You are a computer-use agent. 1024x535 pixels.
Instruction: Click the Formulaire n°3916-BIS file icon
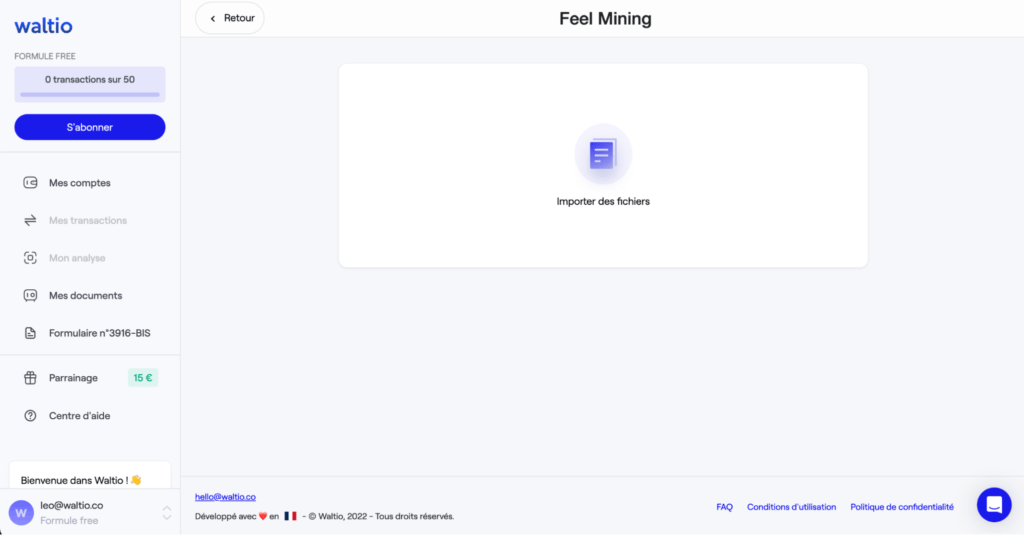pos(30,333)
